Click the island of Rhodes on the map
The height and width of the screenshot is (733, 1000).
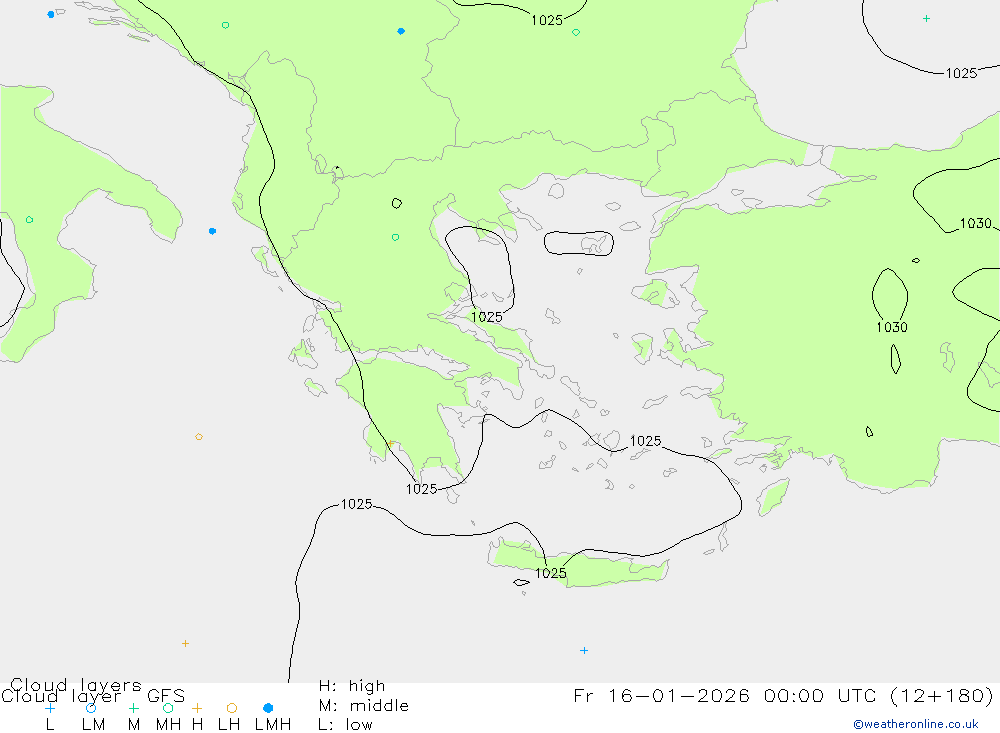tap(774, 497)
